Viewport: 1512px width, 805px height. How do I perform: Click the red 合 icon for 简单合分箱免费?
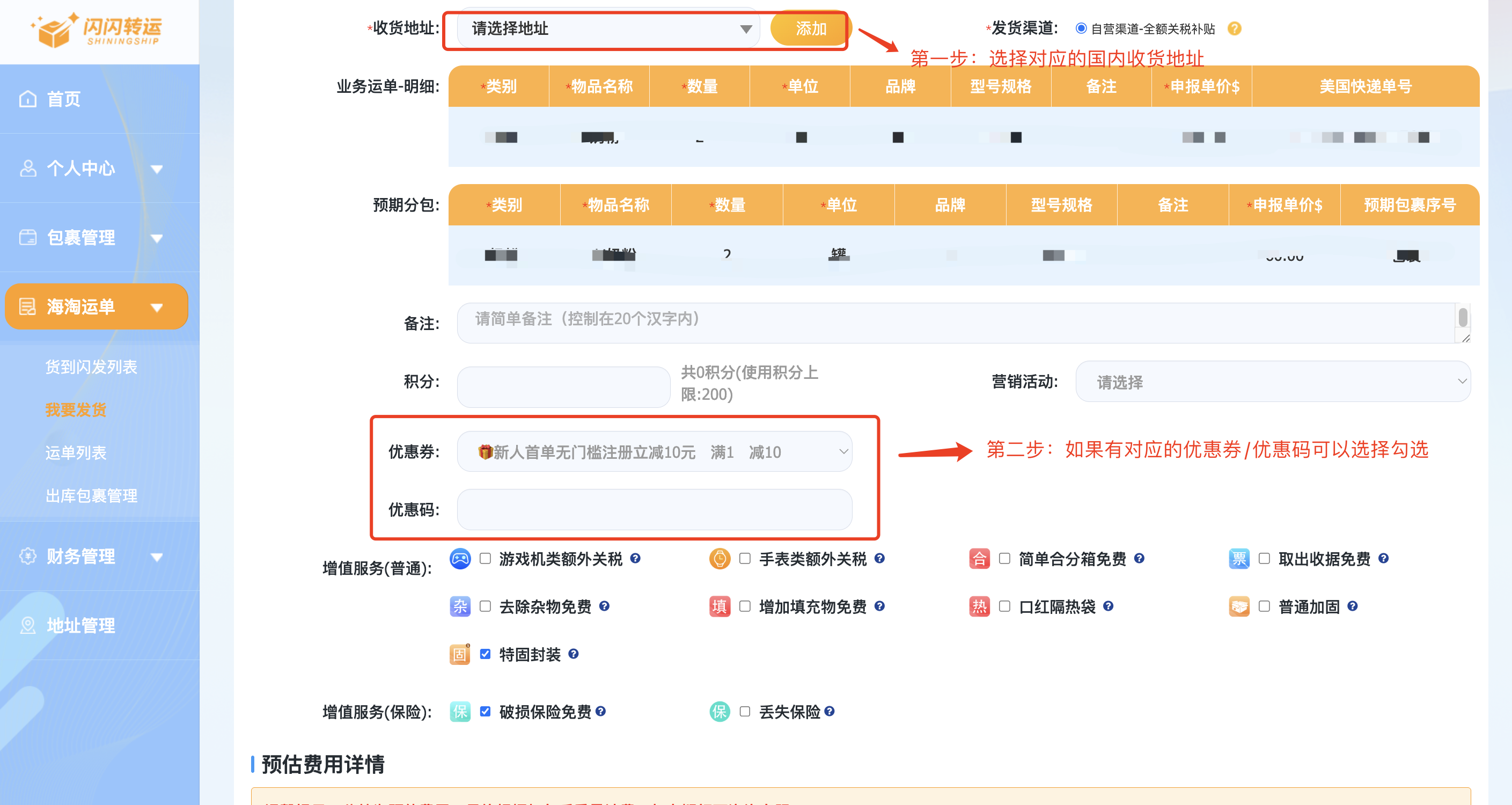click(979, 558)
